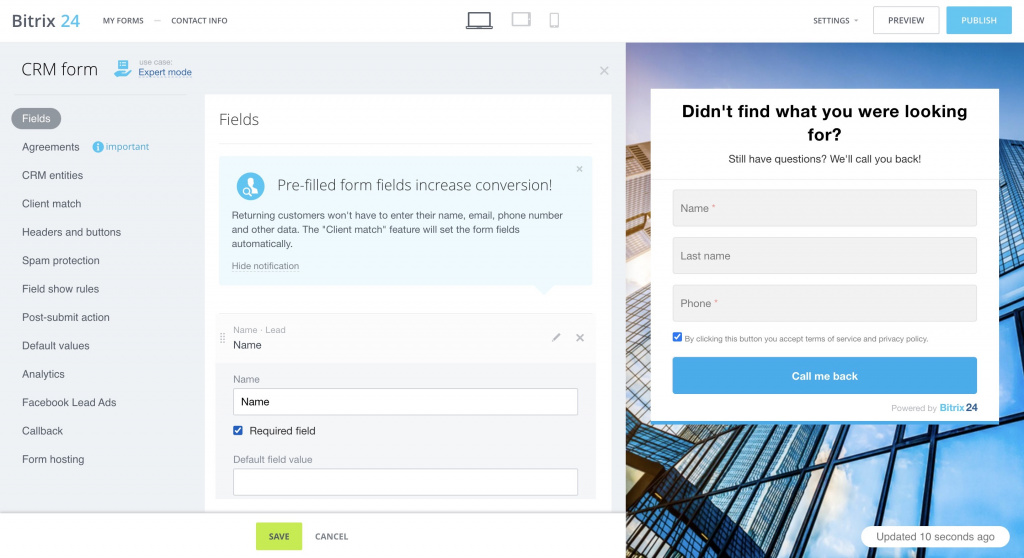Image resolution: width=1024 pixels, height=558 pixels.
Task: Uncheck the Required field checkbox
Action: click(x=238, y=431)
